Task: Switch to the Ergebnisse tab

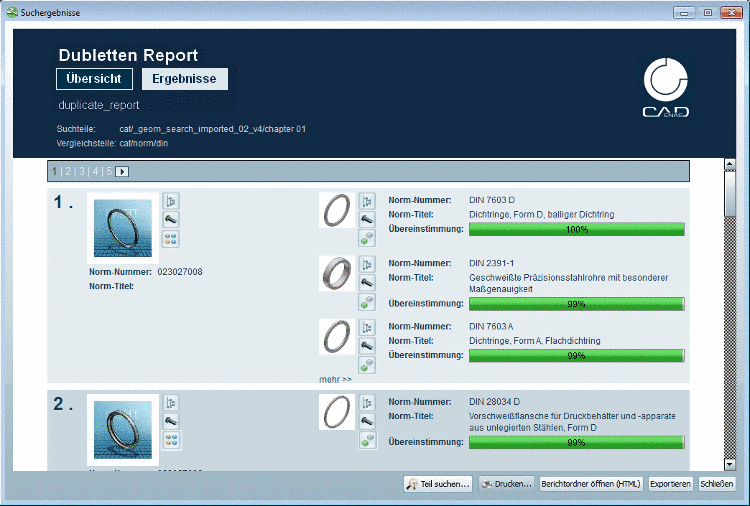Action: click(x=185, y=79)
